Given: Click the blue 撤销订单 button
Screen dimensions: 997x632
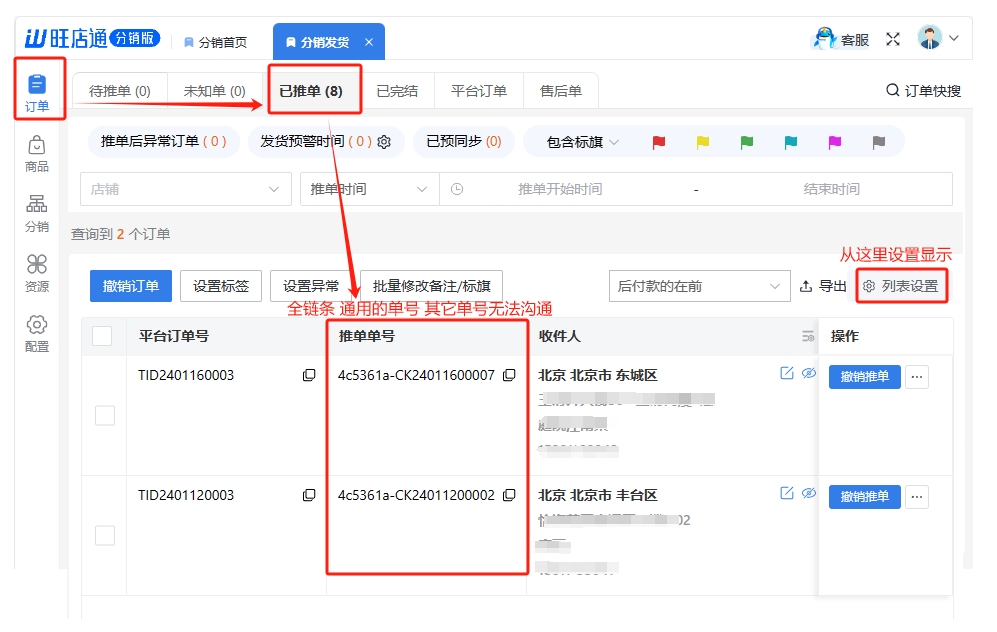Looking at the screenshot, I should point(130,286).
